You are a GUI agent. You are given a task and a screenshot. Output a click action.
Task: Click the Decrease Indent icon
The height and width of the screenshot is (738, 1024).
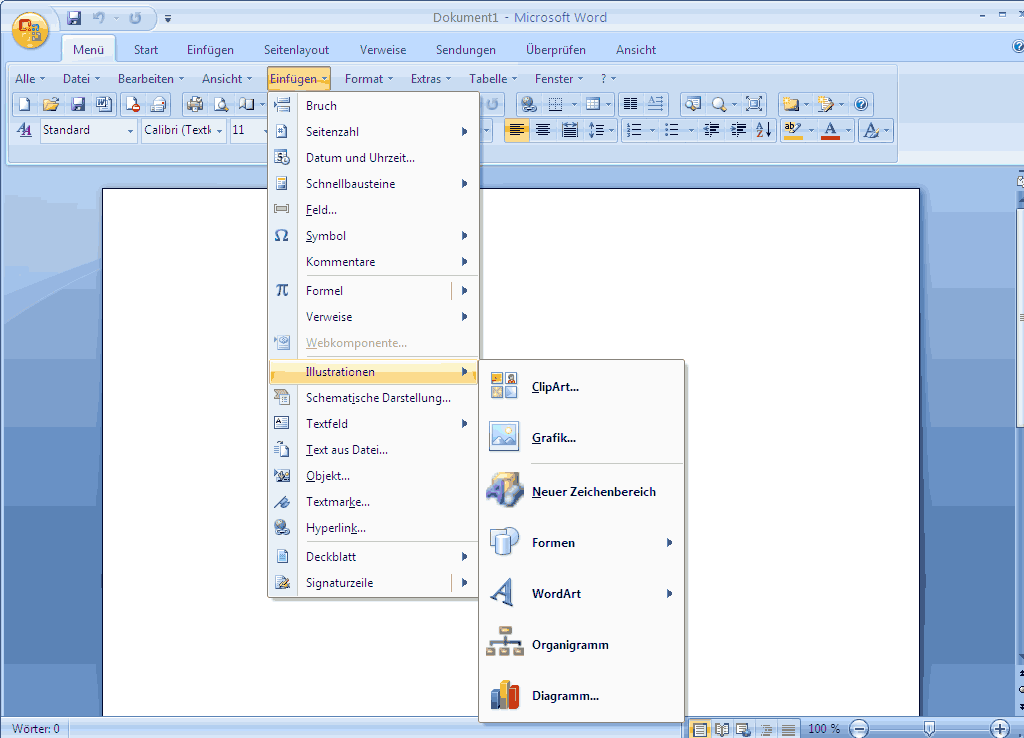[x=711, y=130]
